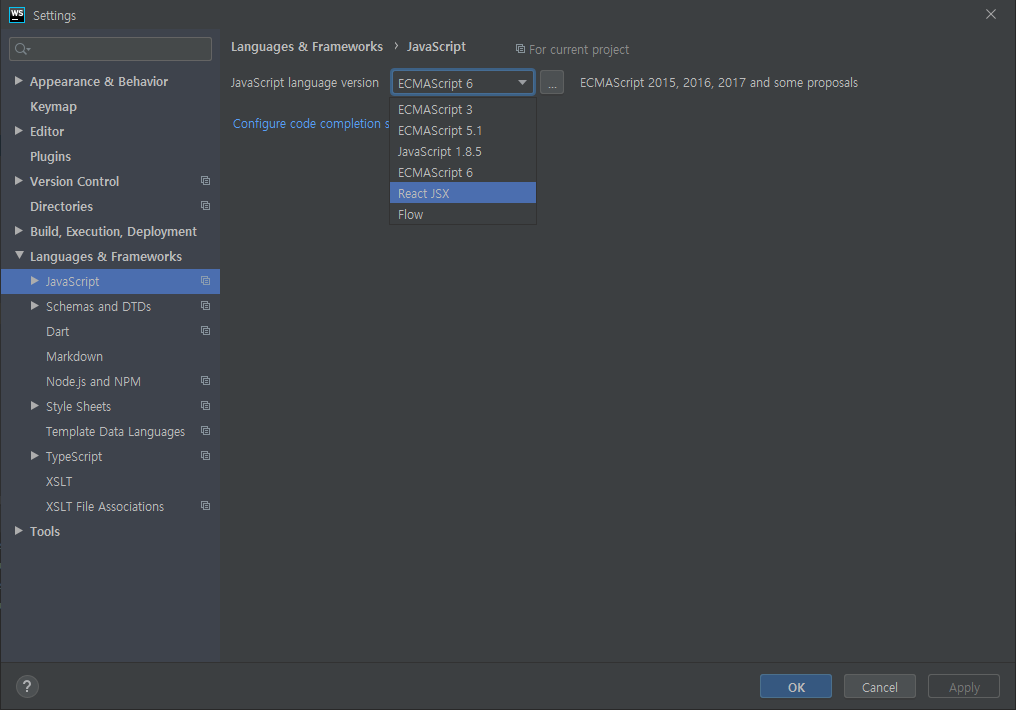Image resolution: width=1016 pixels, height=710 pixels.
Task: Click project-level icon beside TypeScript
Action: click(205, 456)
